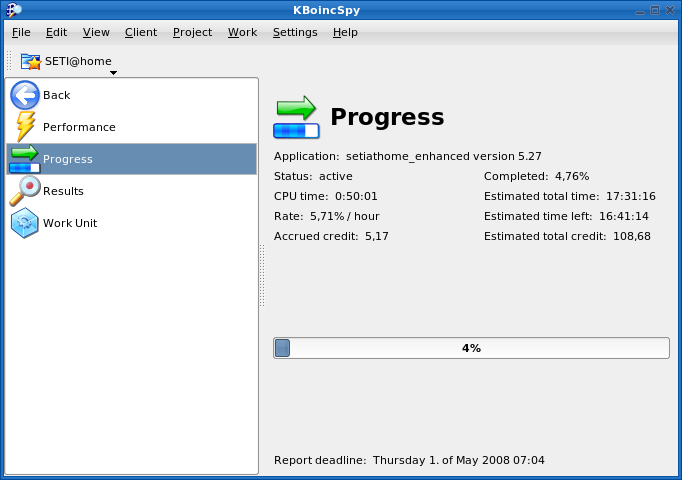Click the Progress green arrow sidebar icon

24,159
